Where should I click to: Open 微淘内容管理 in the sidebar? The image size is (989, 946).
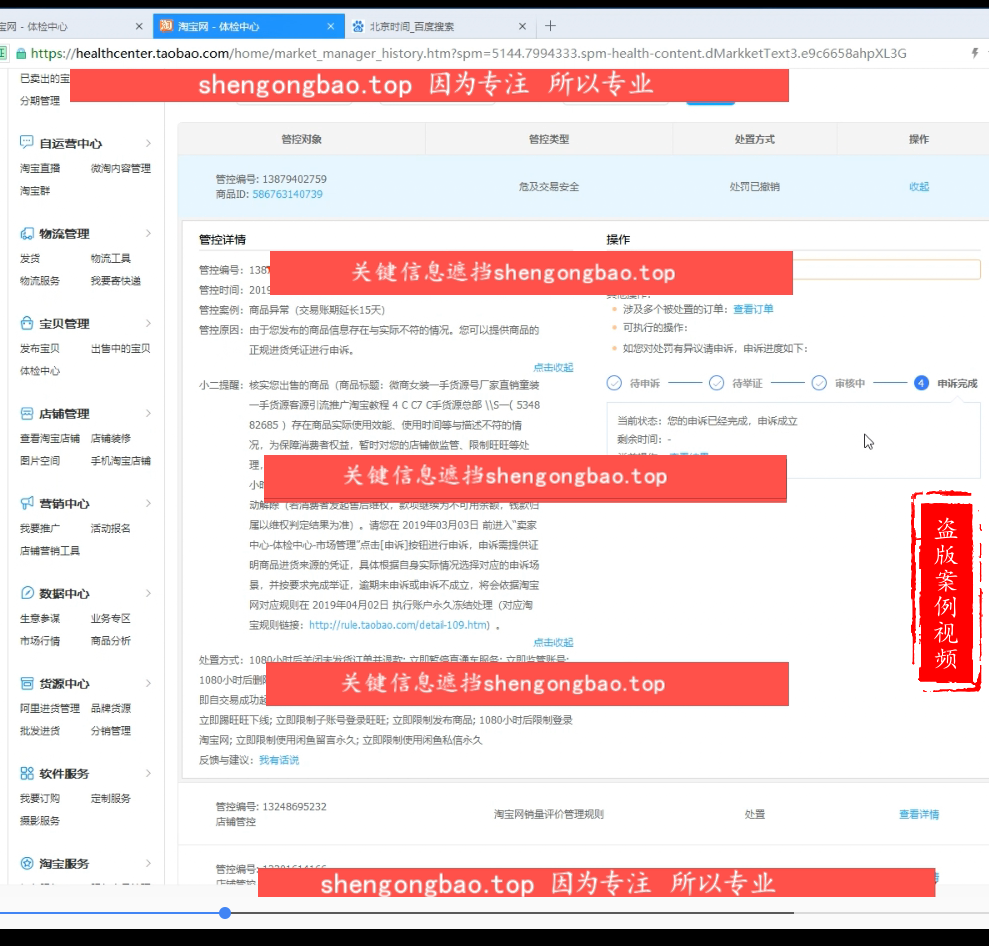[x=120, y=168]
